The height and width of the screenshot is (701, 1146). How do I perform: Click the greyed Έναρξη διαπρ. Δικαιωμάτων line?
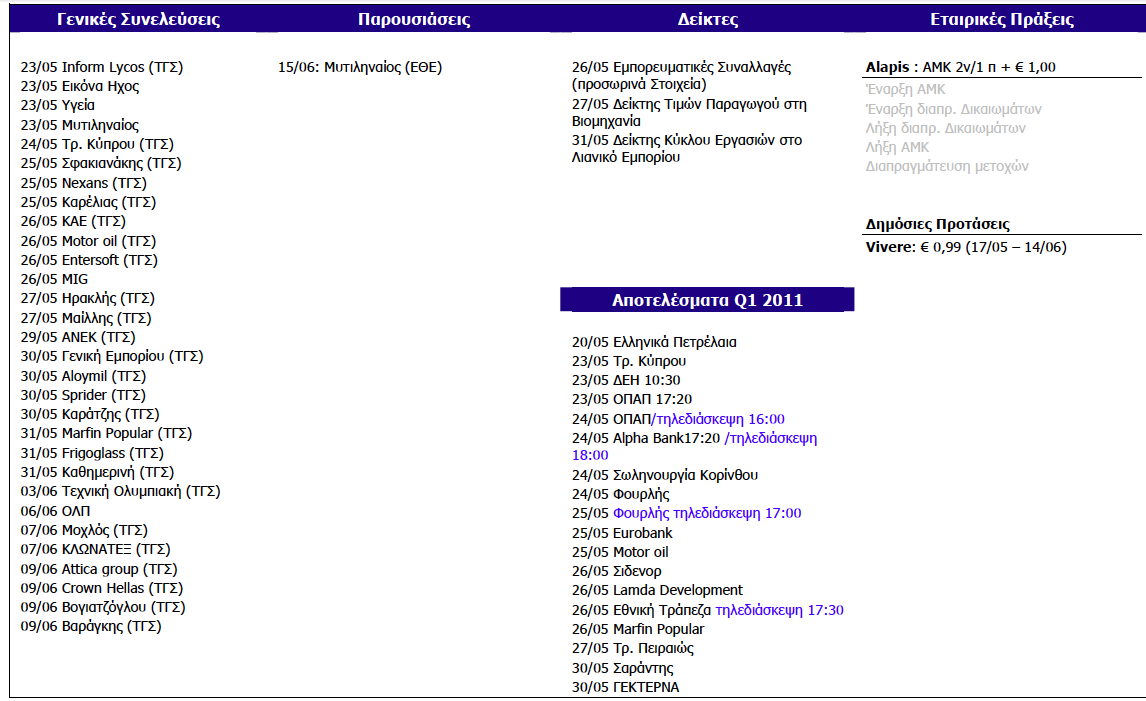[x=953, y=109]
